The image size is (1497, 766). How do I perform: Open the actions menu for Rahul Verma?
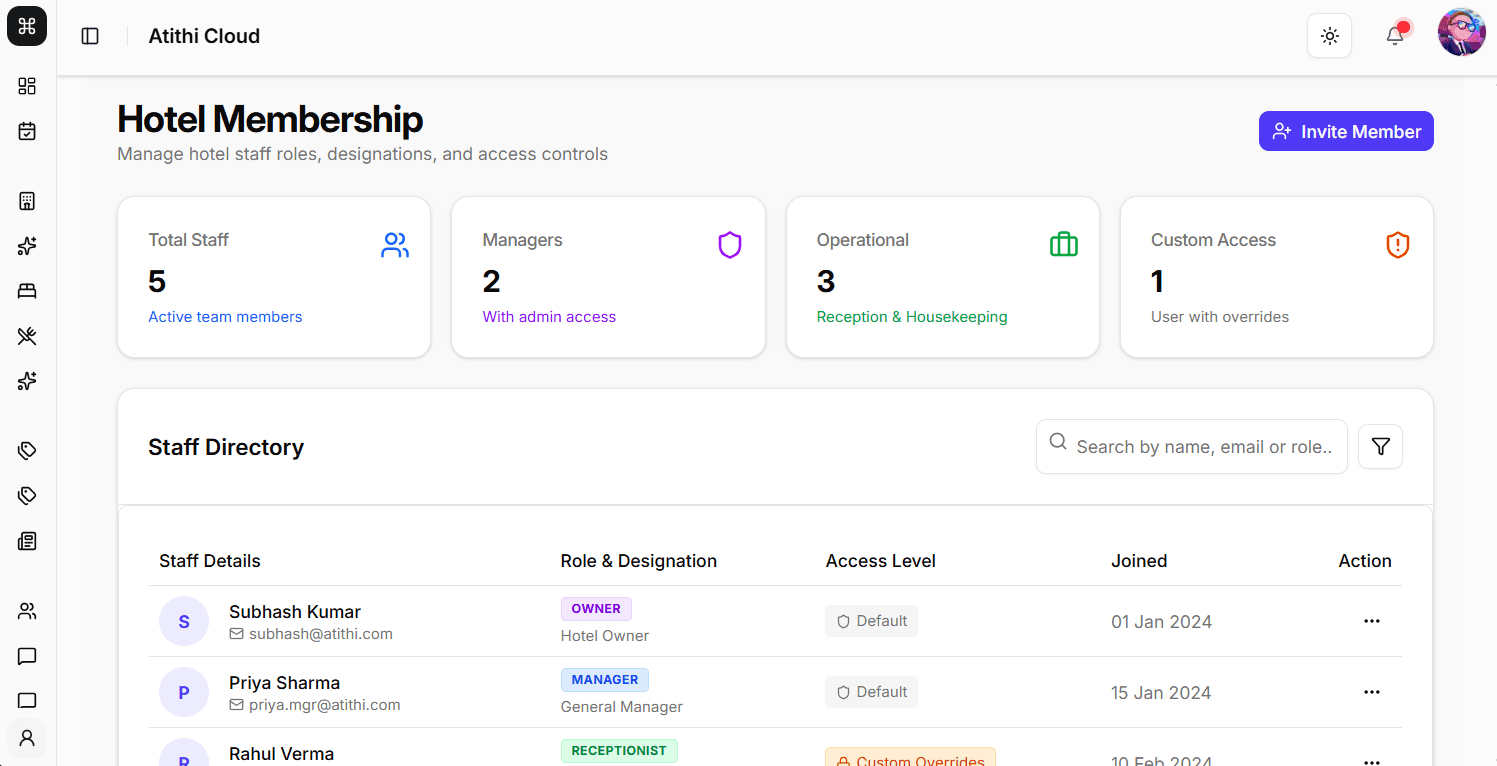pos(1372,760)
